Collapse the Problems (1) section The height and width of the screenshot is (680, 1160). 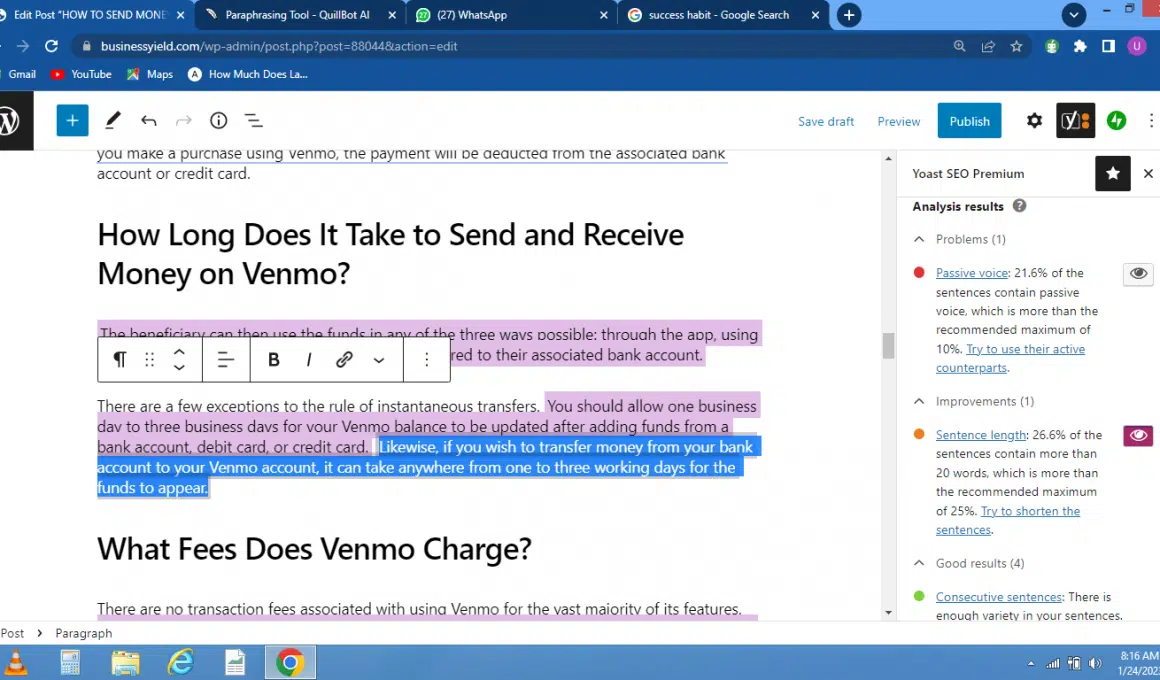pos(919,240)
